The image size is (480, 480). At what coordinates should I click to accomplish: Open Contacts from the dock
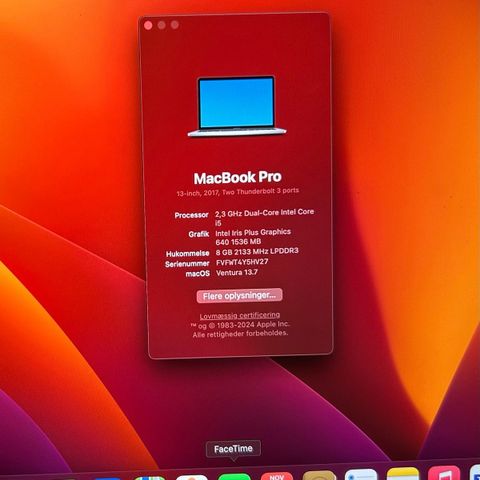click(319, 476)
